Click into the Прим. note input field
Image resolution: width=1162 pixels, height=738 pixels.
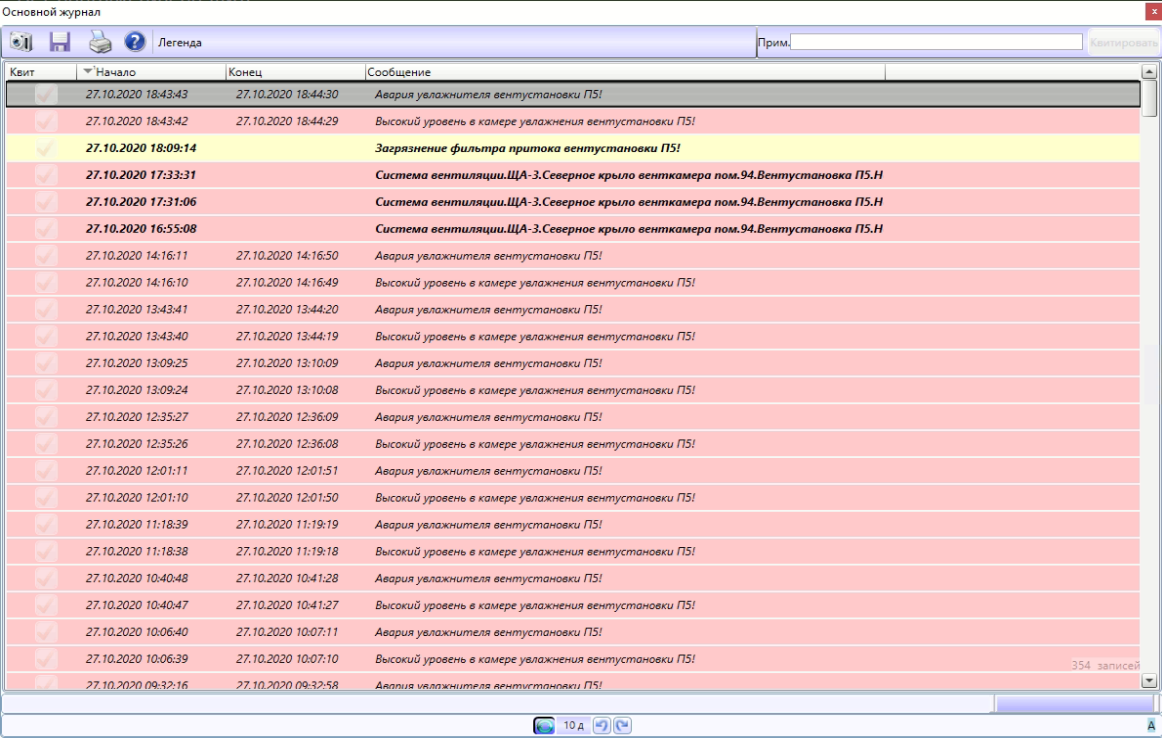click(x=936, y=42)
